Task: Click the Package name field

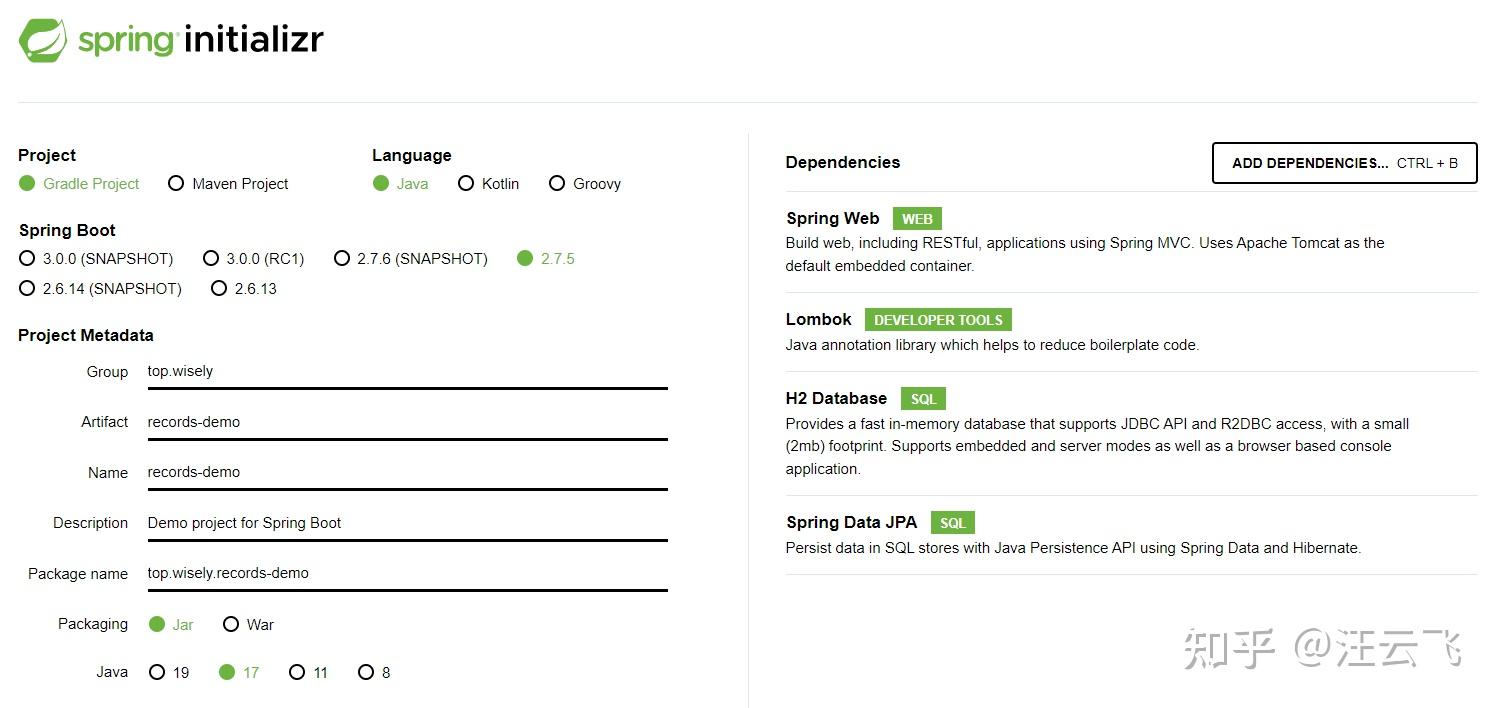Action: pyautogui.click(x=406, y=573)
